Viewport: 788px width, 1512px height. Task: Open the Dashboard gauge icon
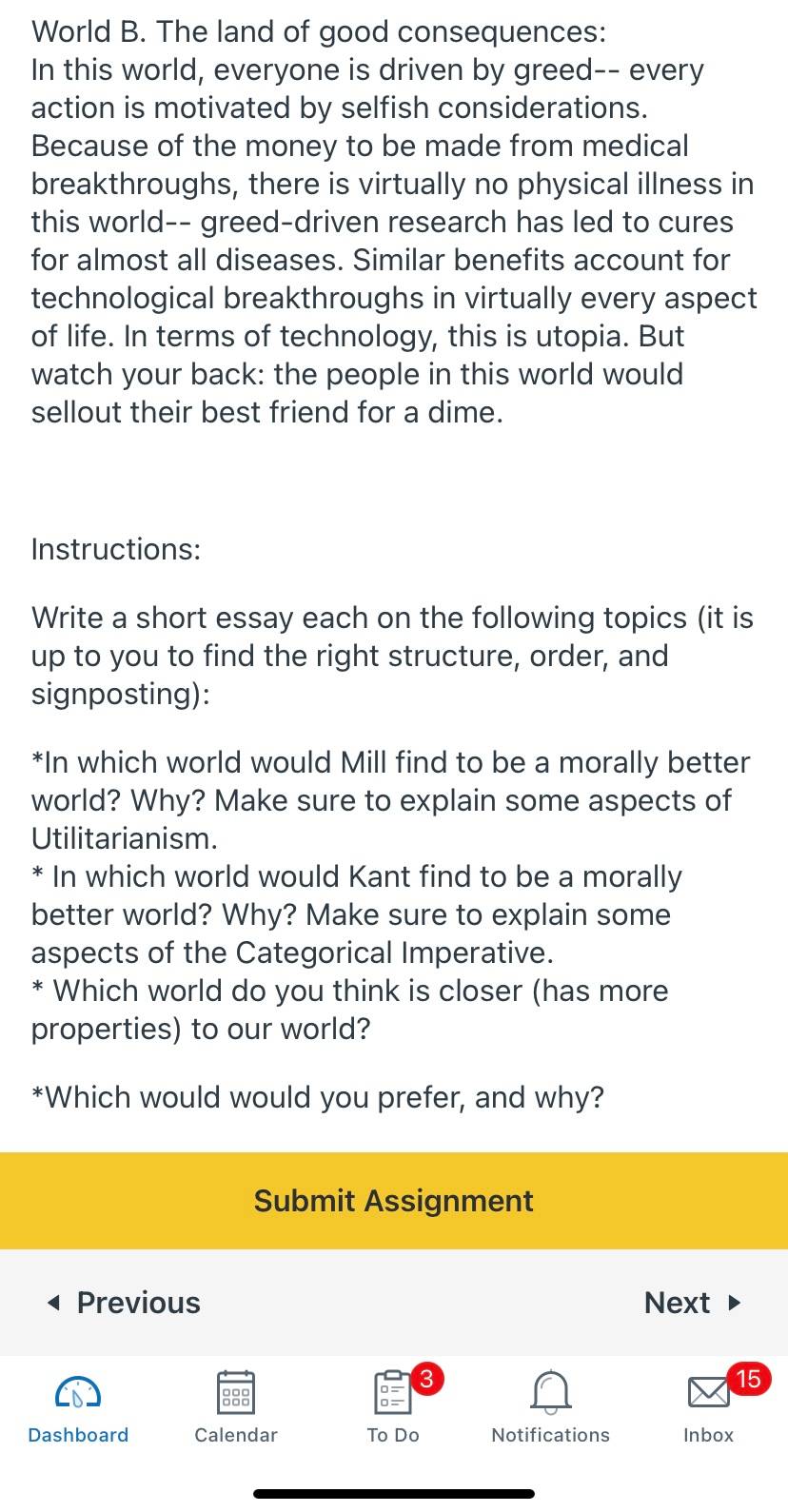[x=78, y=1393]
